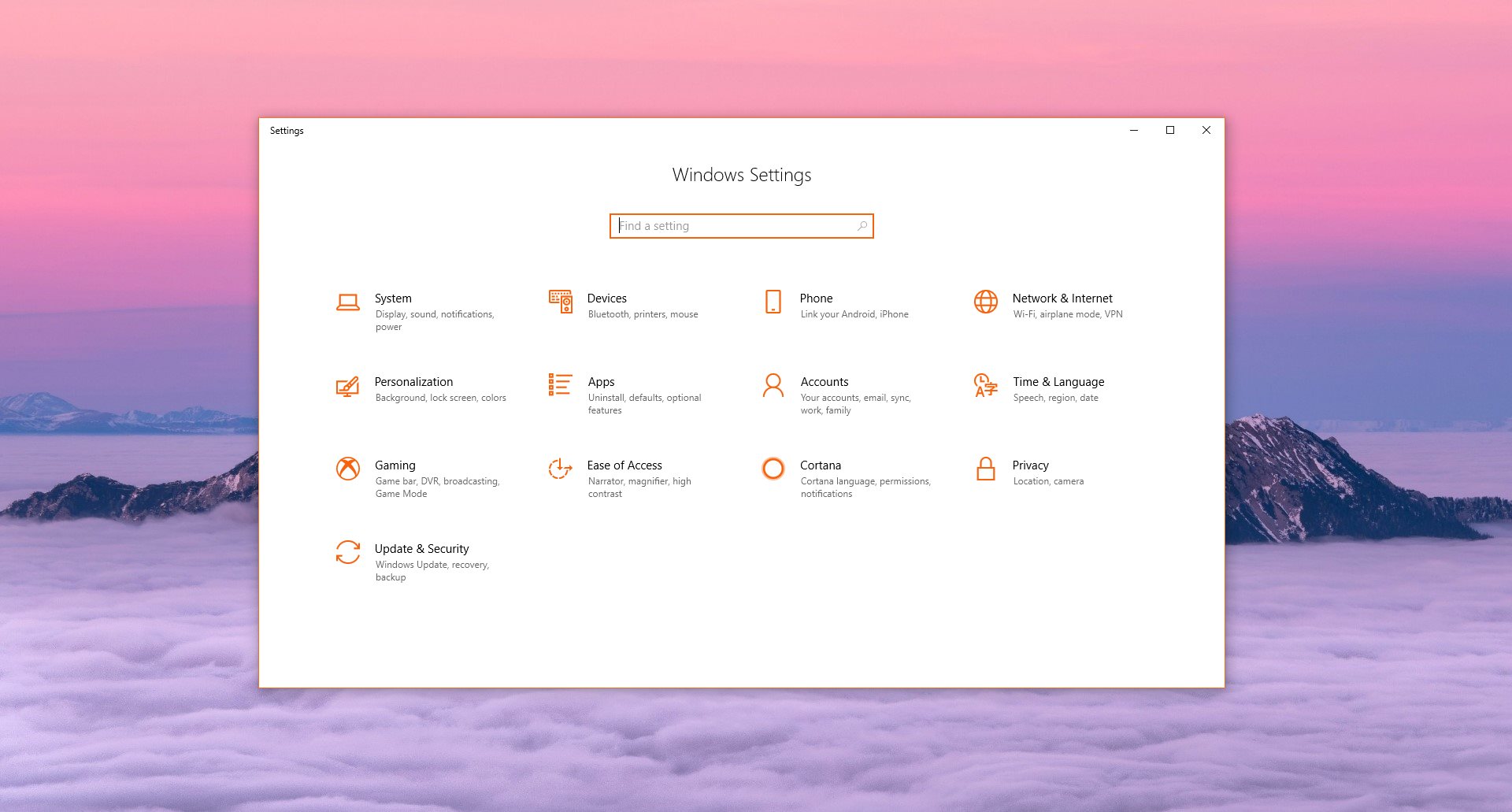This screenshot has height=812, width=1512.
Task: Minimize the Settings window
Action: [1134, 130]
